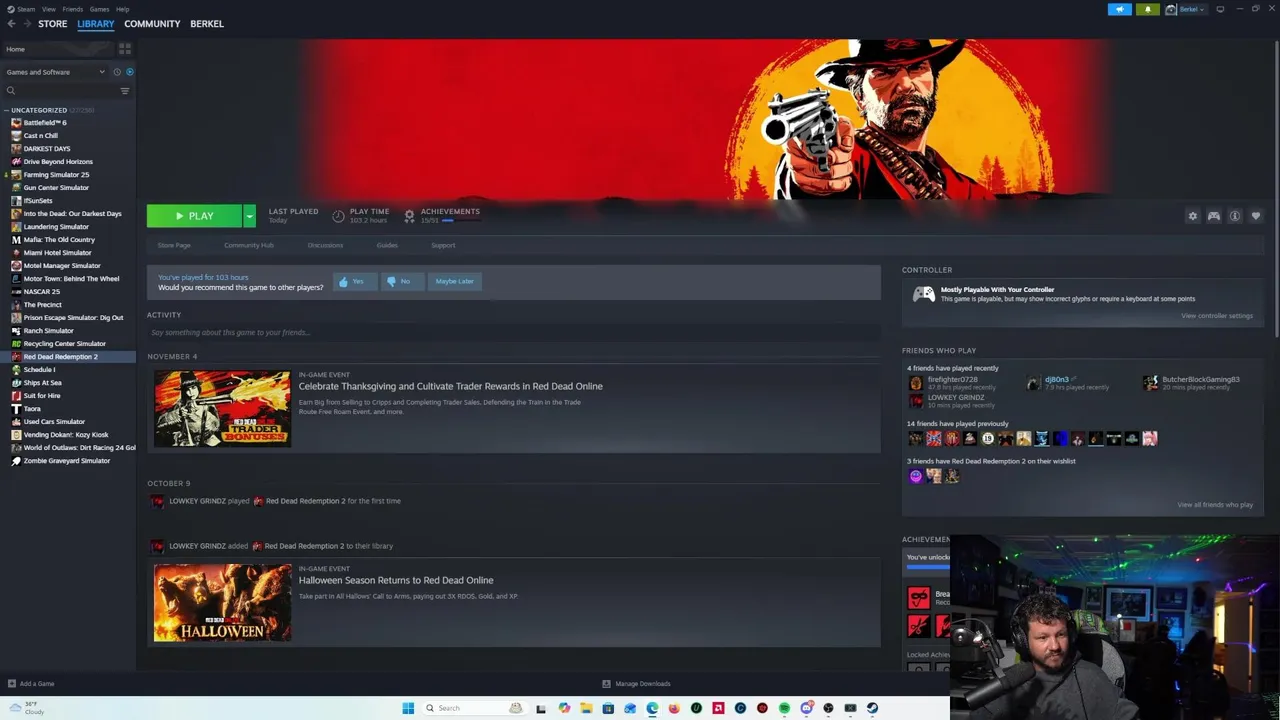The width and height of the screenshot is (1280, 720).
Task: Open the Windows Start button
Action: (408, 708)
